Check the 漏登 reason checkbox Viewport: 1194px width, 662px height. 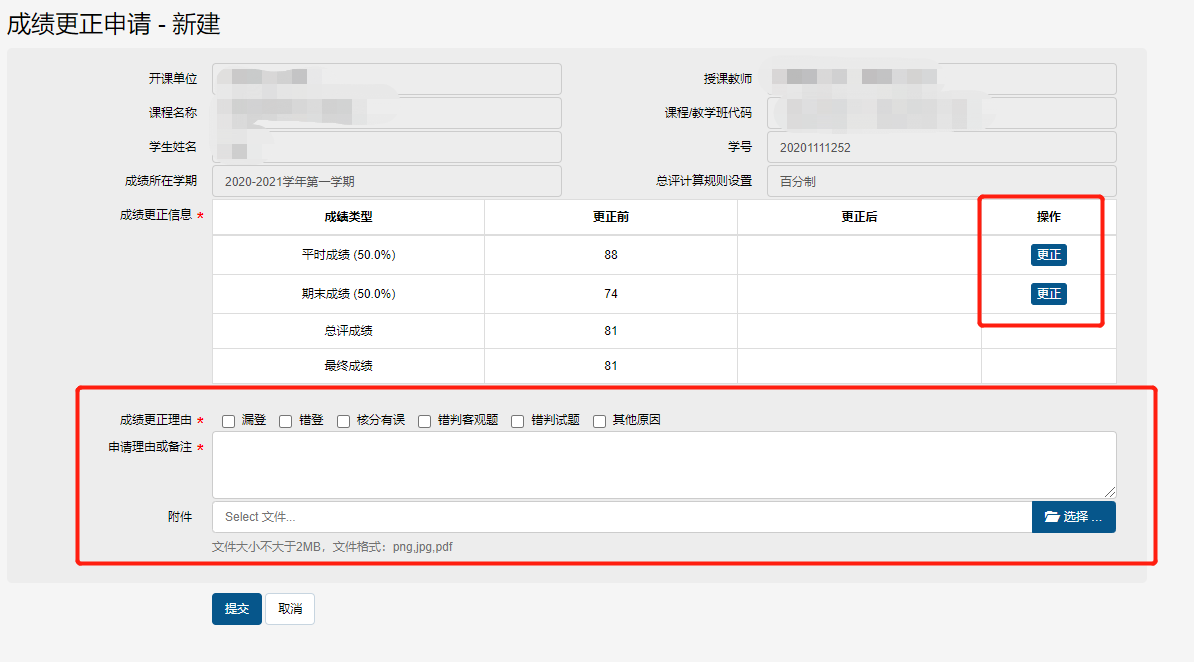point(229,421)
